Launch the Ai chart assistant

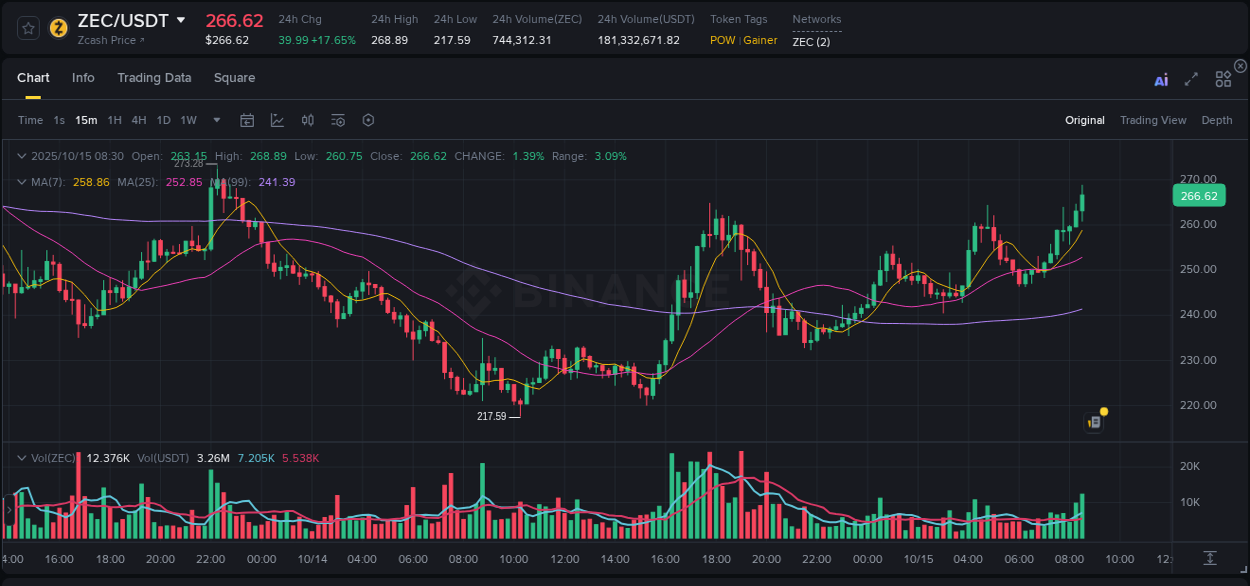[1161, 79]
